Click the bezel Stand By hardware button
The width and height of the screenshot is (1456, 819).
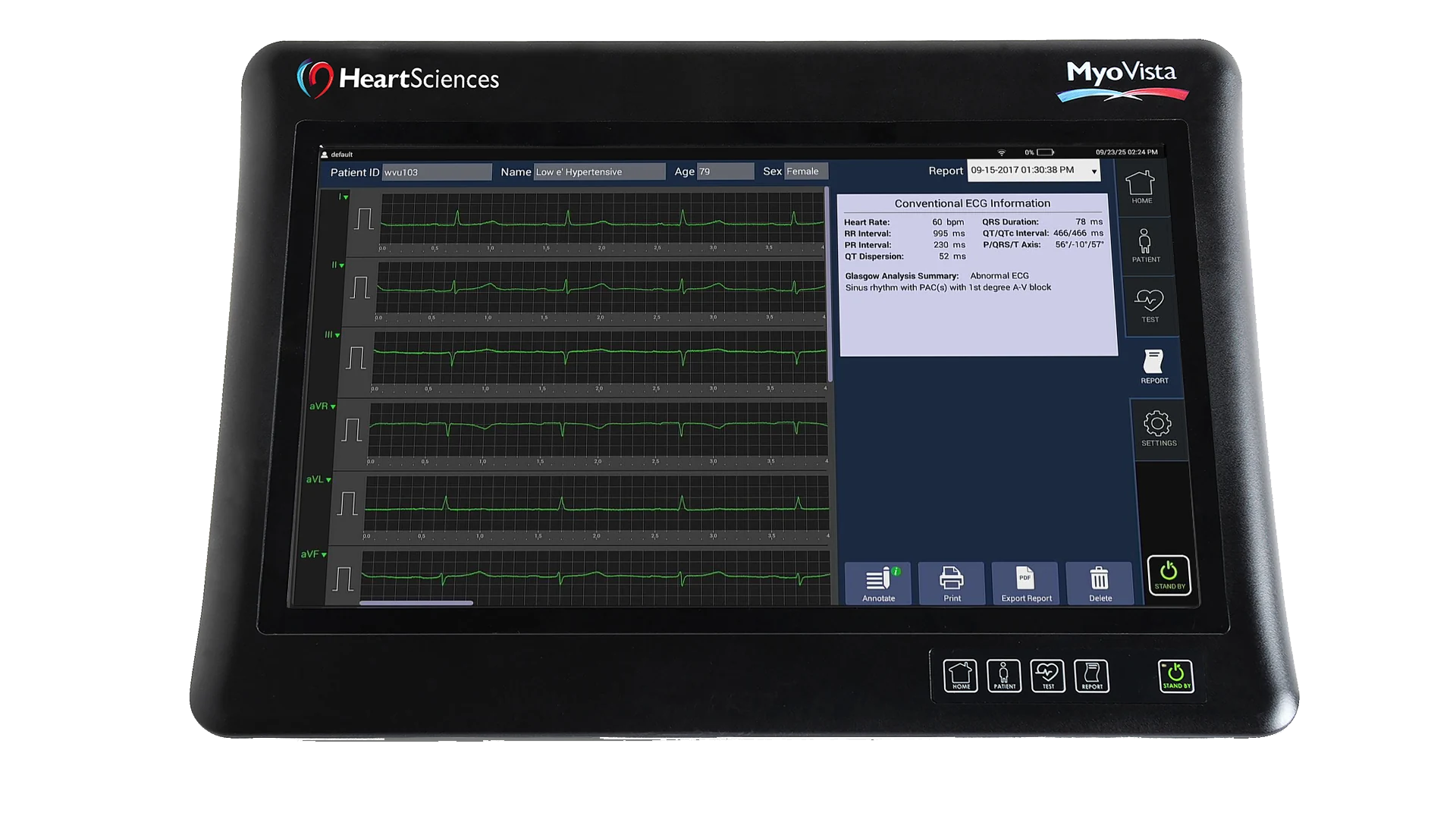coord(1176,676)
